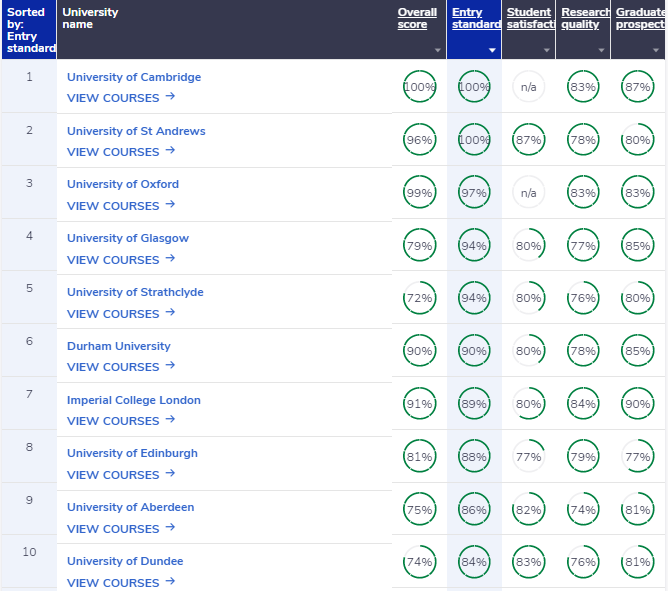
Task: Click Dundee's 74% overall score circle
Action: [x=420, y=562]
